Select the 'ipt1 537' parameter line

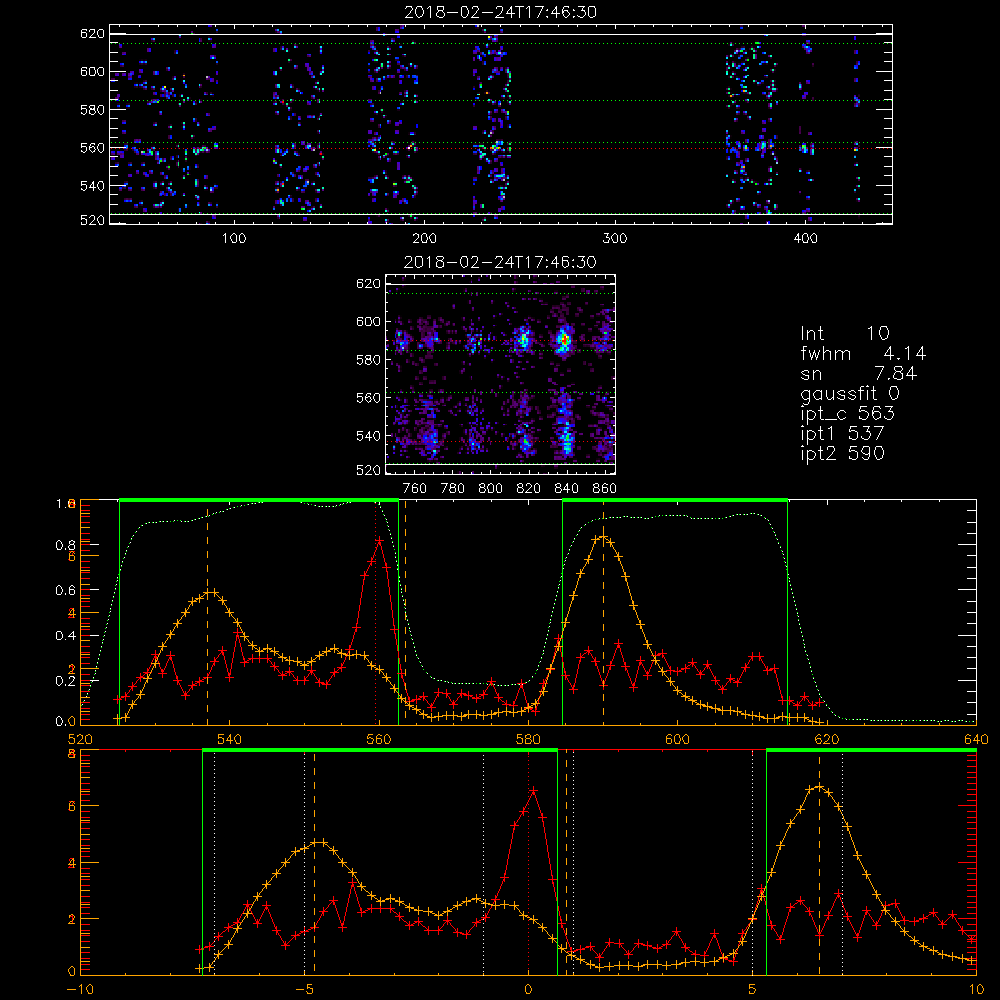pyautogui.click(x=842, y=434)
